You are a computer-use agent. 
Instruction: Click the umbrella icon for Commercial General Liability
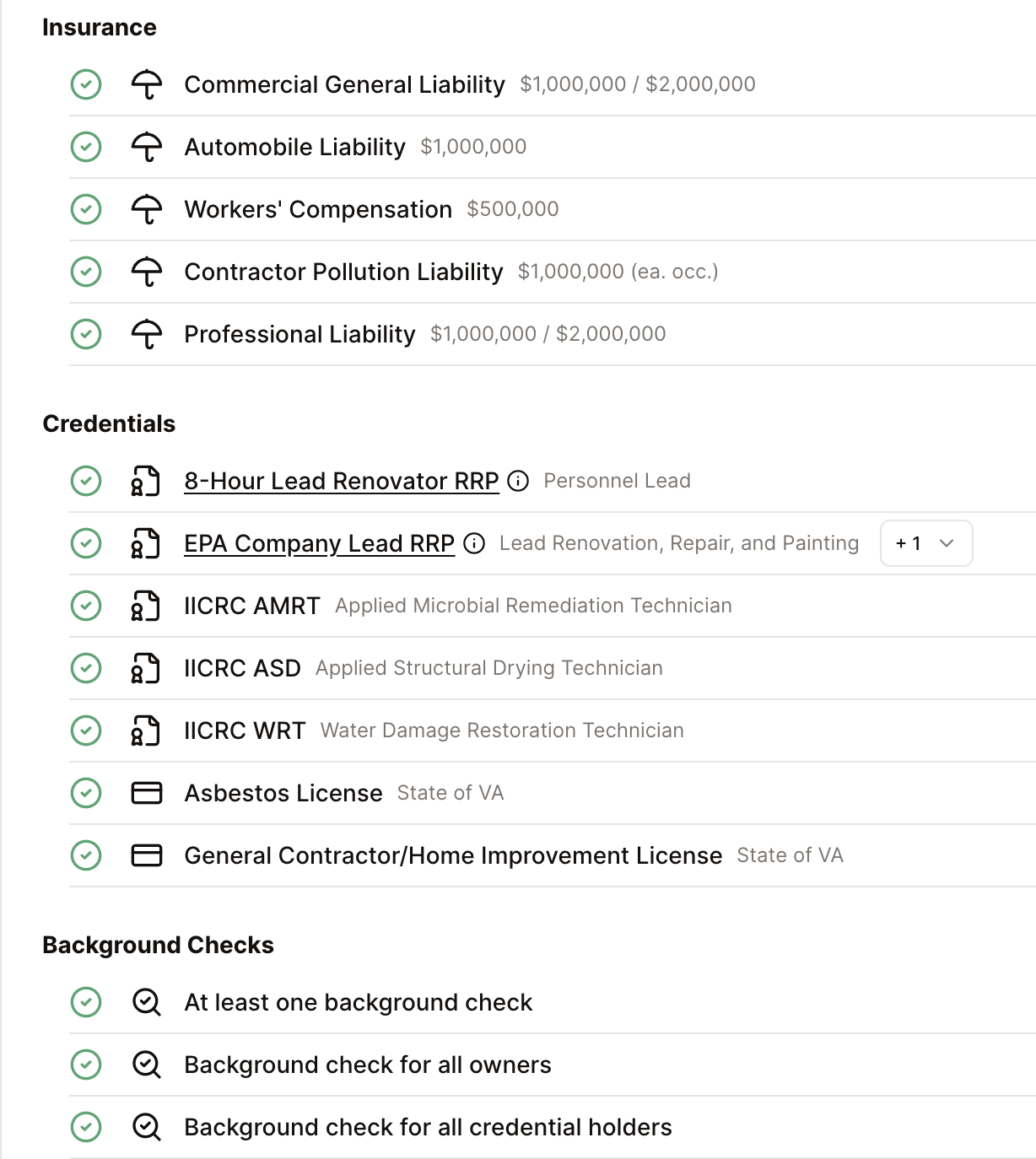146,84
